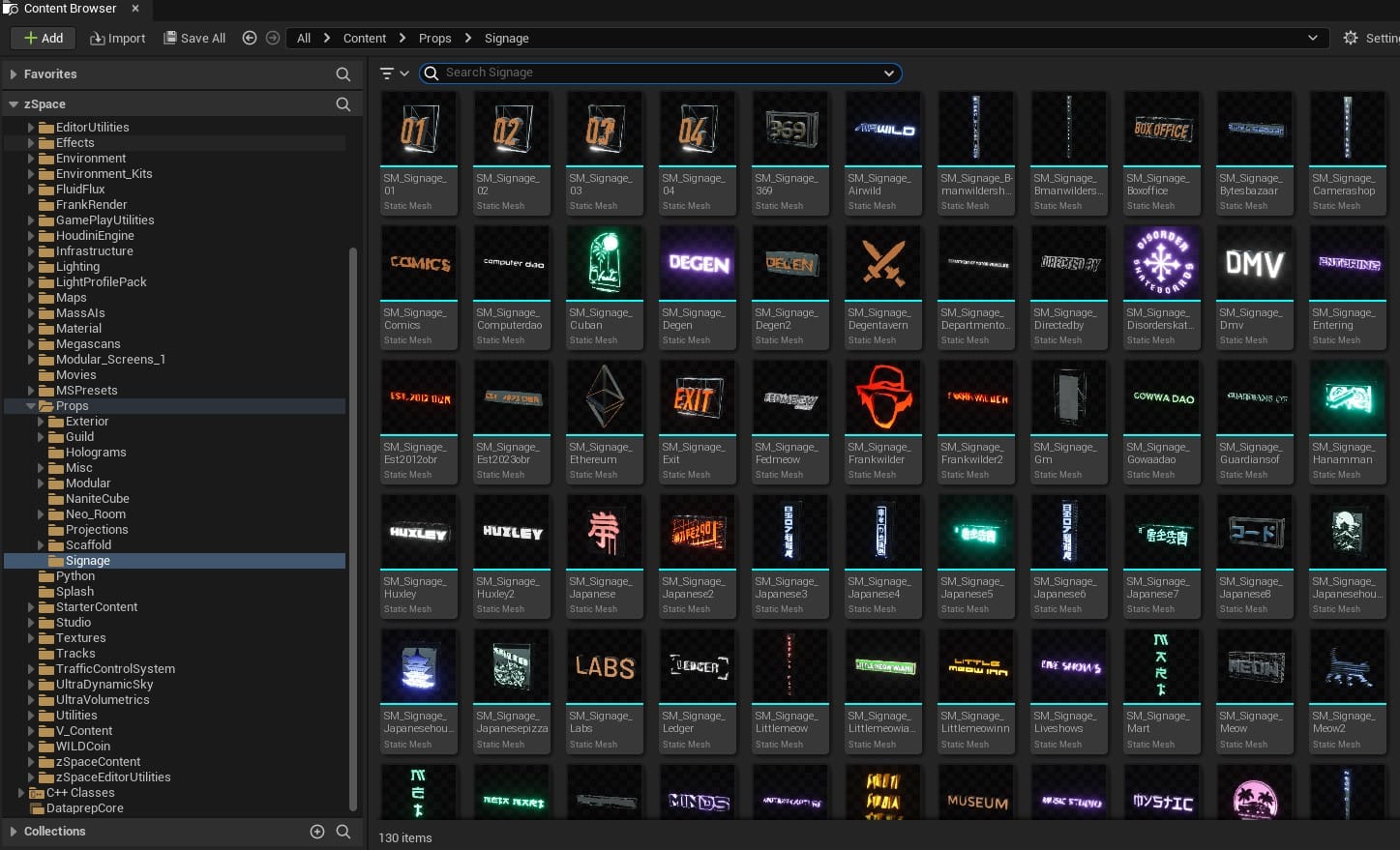
Task: Click the history forward arrow icon
Action: pyautogui.click(x=273, y=38)
